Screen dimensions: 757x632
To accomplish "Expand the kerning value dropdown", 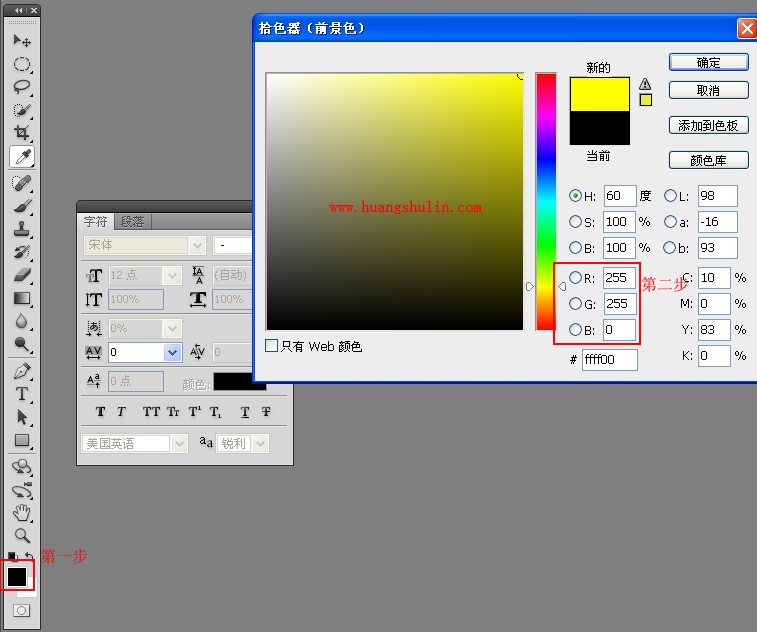I will 172,352.
